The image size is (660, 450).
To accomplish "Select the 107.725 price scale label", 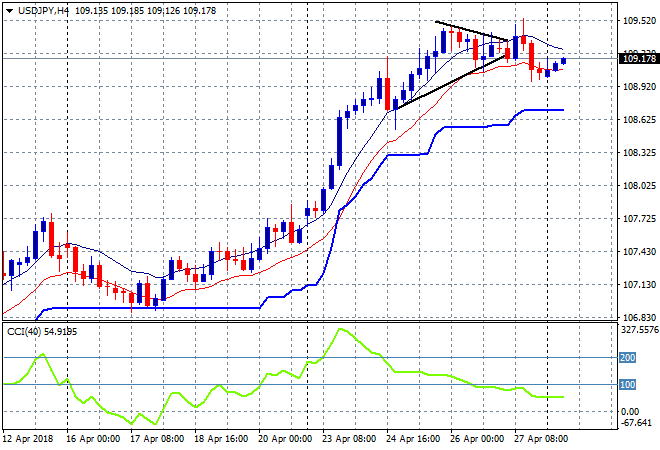I will [x=639, y=219].
